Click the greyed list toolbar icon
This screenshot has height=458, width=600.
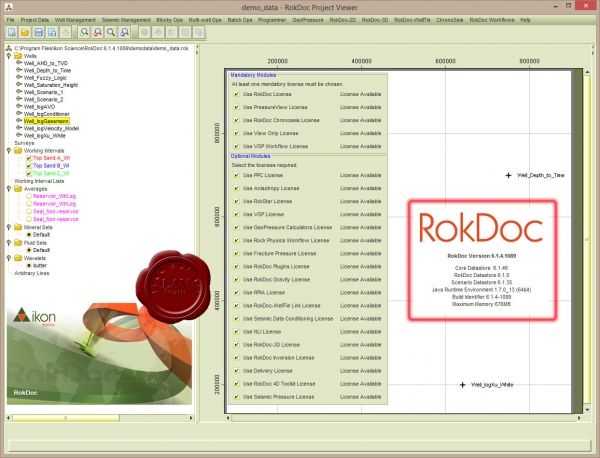171,33
